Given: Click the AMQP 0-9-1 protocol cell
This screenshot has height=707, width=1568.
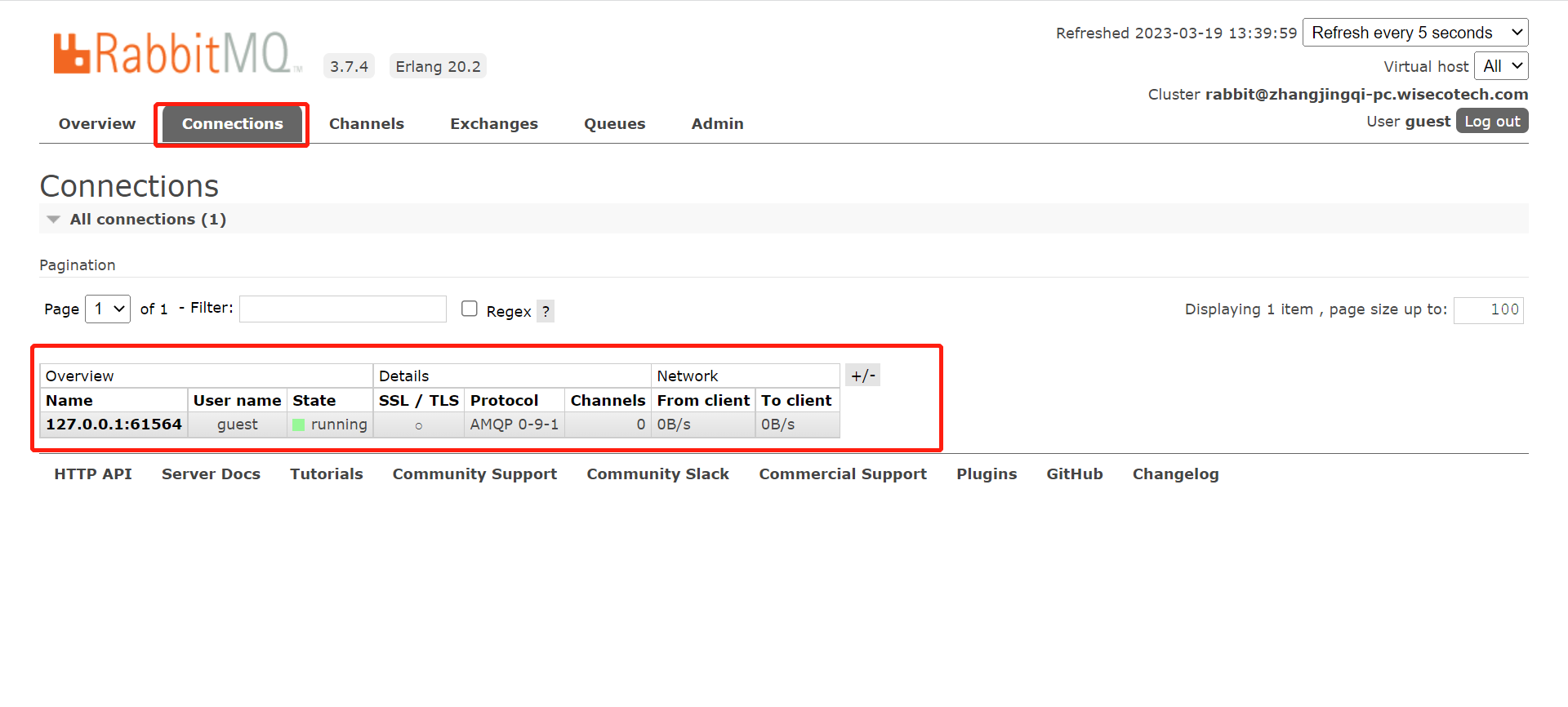Looking at the screenshot, I should click(x=514, y=425).
